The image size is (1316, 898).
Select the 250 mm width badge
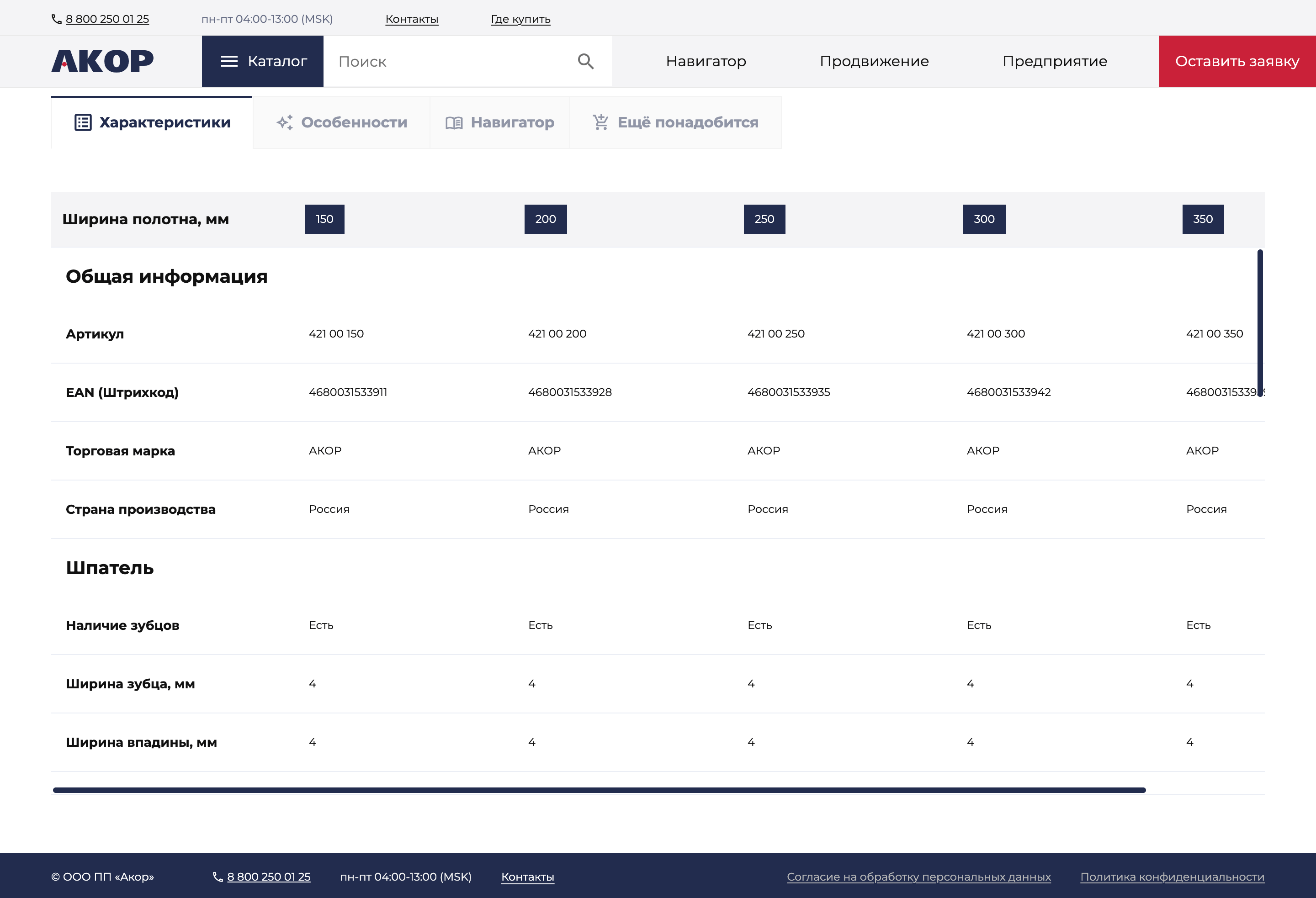[764, 219]
